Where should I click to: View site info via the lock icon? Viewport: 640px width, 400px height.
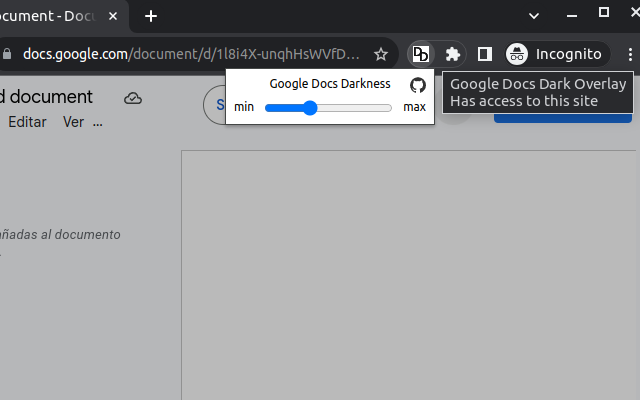pos(7,54)
